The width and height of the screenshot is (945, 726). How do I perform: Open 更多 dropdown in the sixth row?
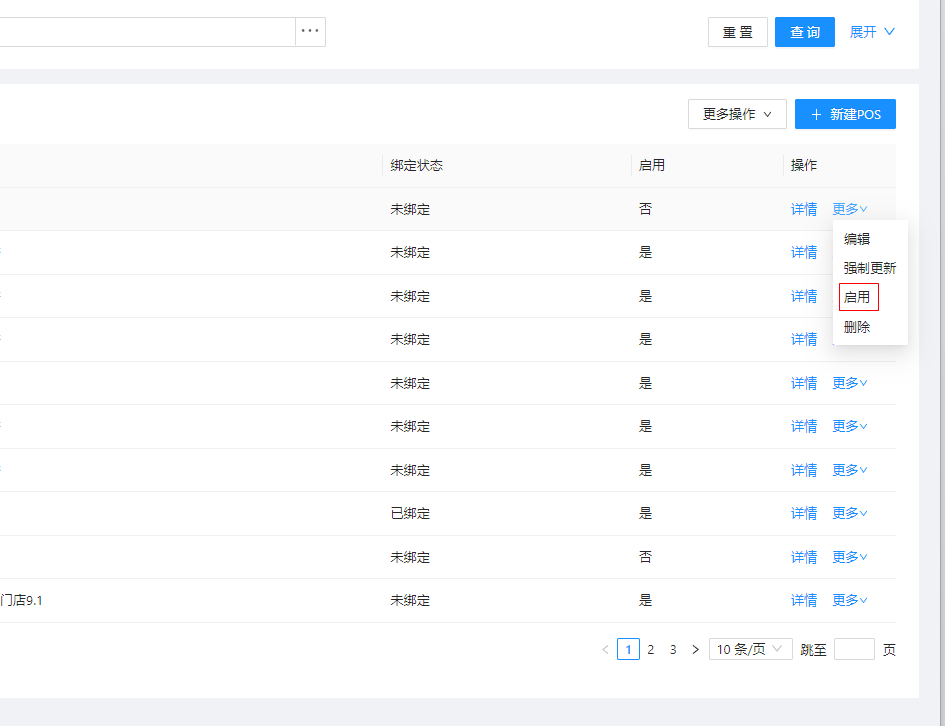point(850,427)
